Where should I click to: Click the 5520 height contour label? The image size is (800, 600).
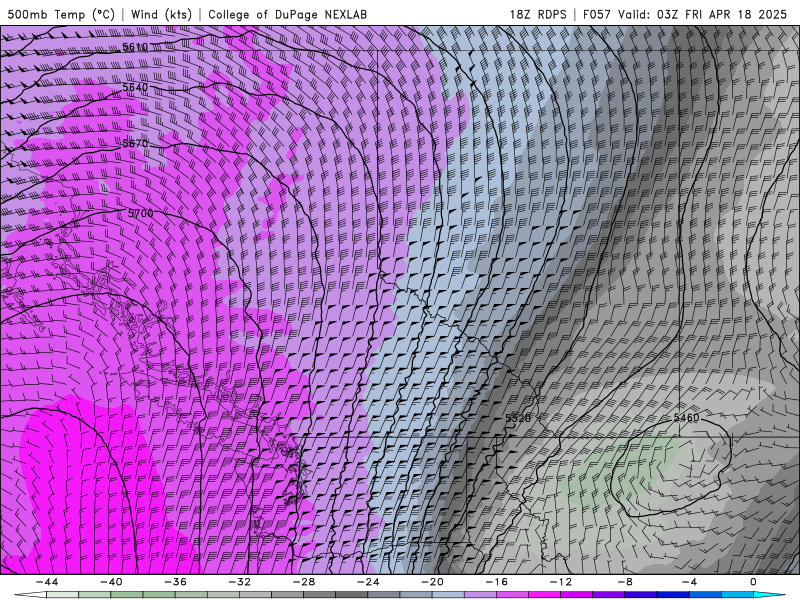pos(518,418)
